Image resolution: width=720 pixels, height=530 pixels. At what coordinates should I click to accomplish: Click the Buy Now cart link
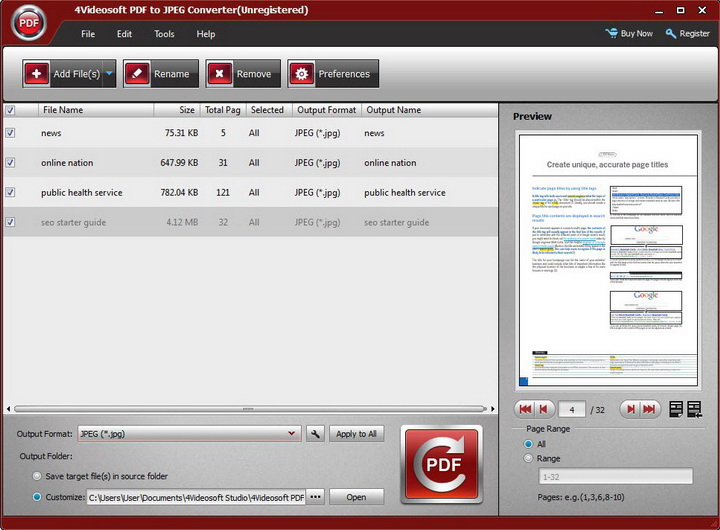pyautogui.click(x=629, y=34)
